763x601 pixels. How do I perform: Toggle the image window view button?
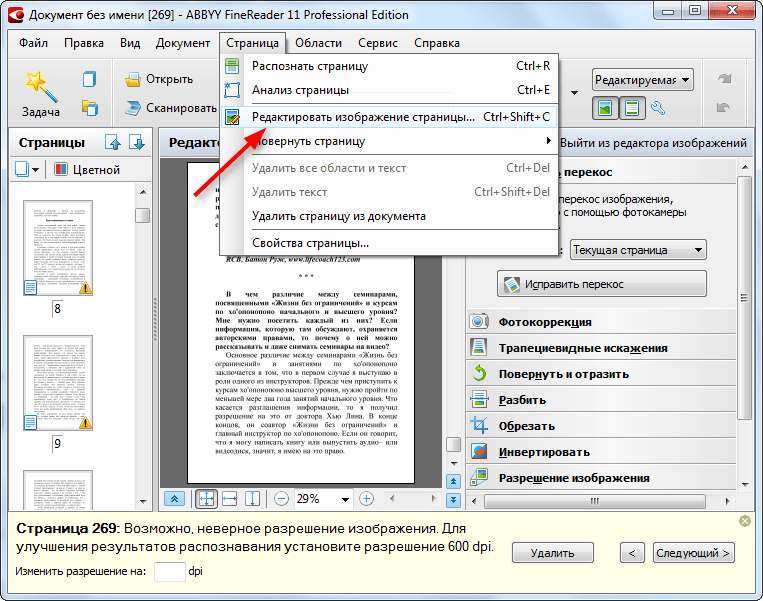point(604,108)
